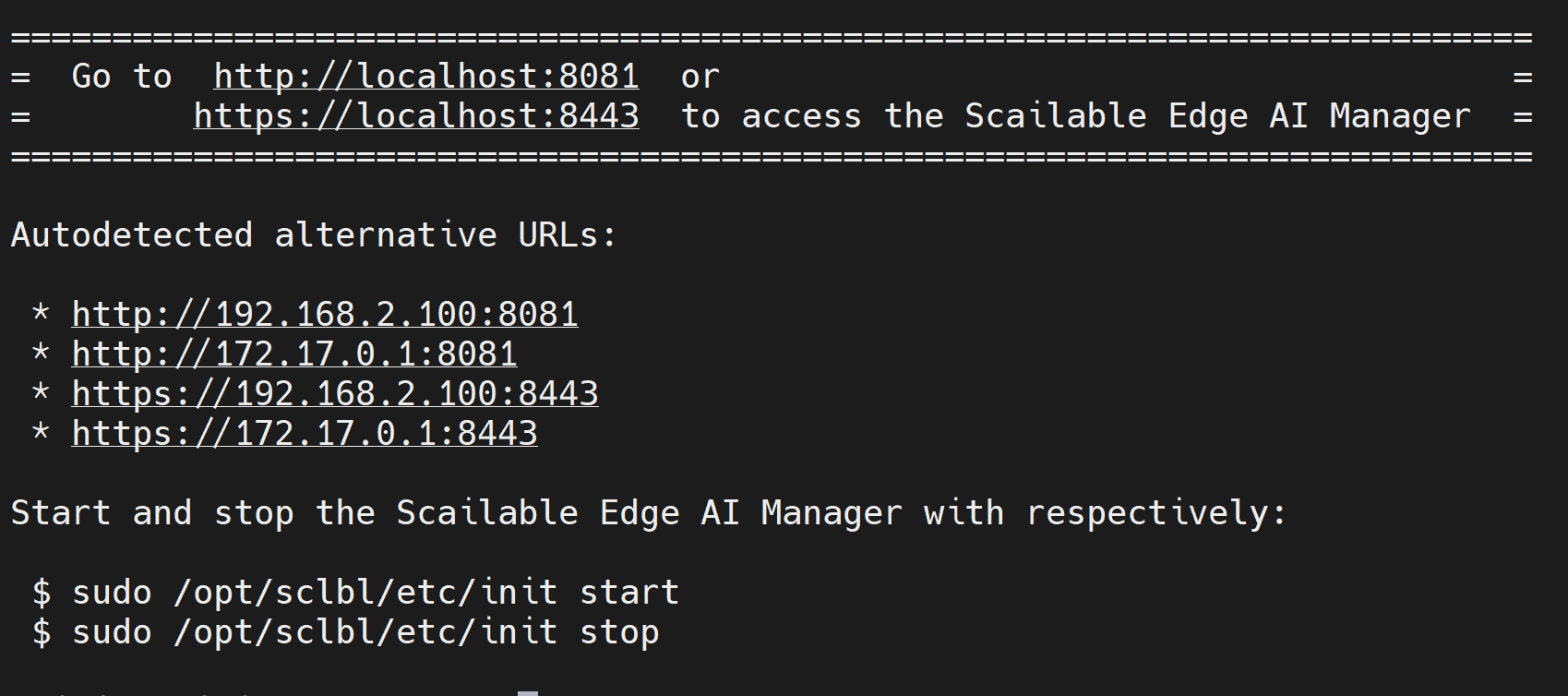Click the word 'or' after localhost:8081
The width and height of the screenshot is (1568, 696).
700,78
